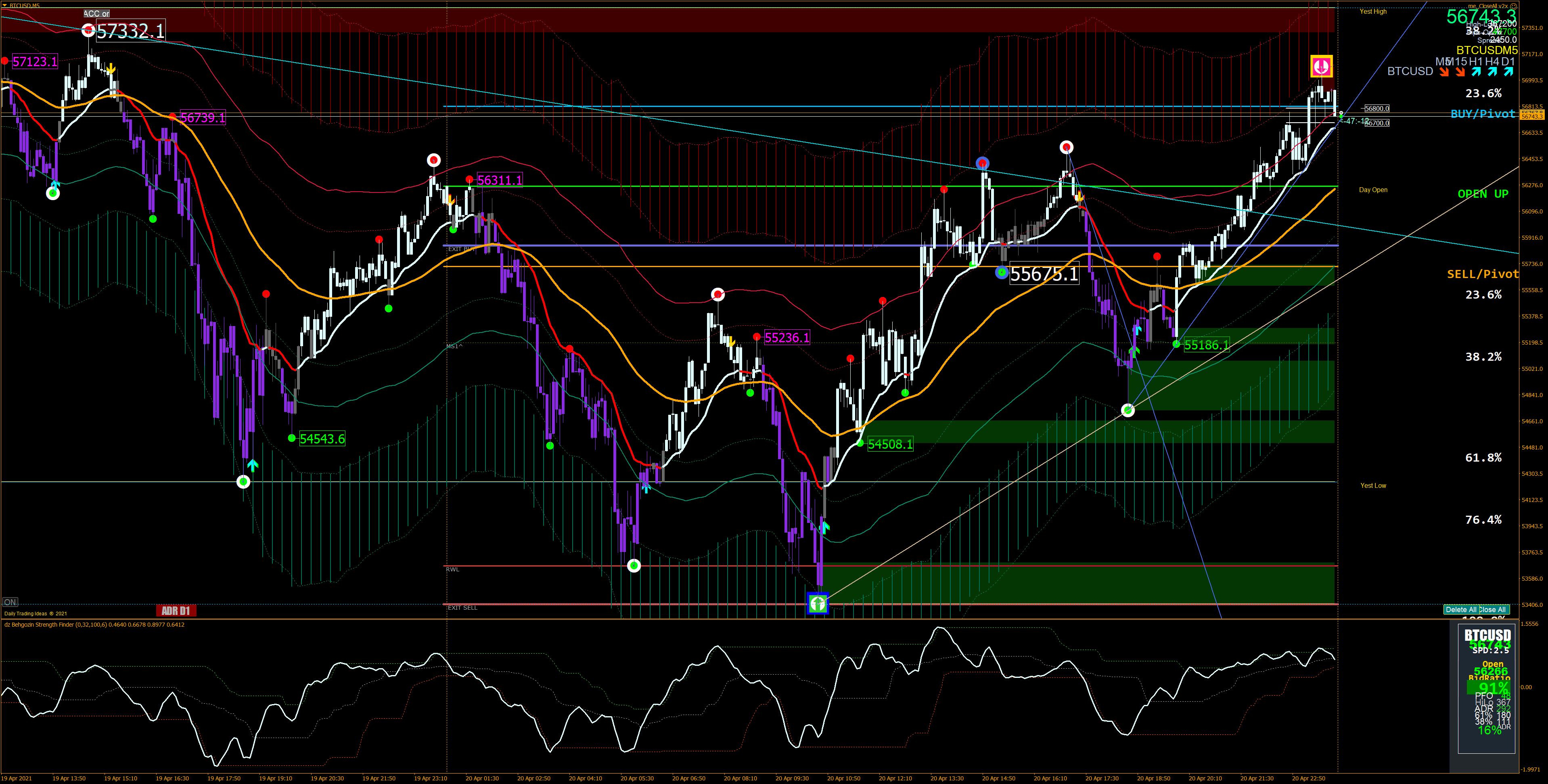The width and height of the screenshot is (1548, 784).
Task: Click the cyan up arrow under H1
Action: (x=1477, y=72)
